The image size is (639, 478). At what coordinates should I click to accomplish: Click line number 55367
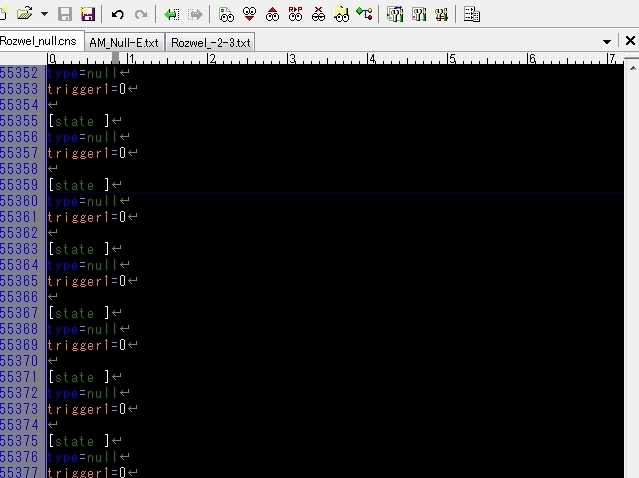[x=19, y=313]
